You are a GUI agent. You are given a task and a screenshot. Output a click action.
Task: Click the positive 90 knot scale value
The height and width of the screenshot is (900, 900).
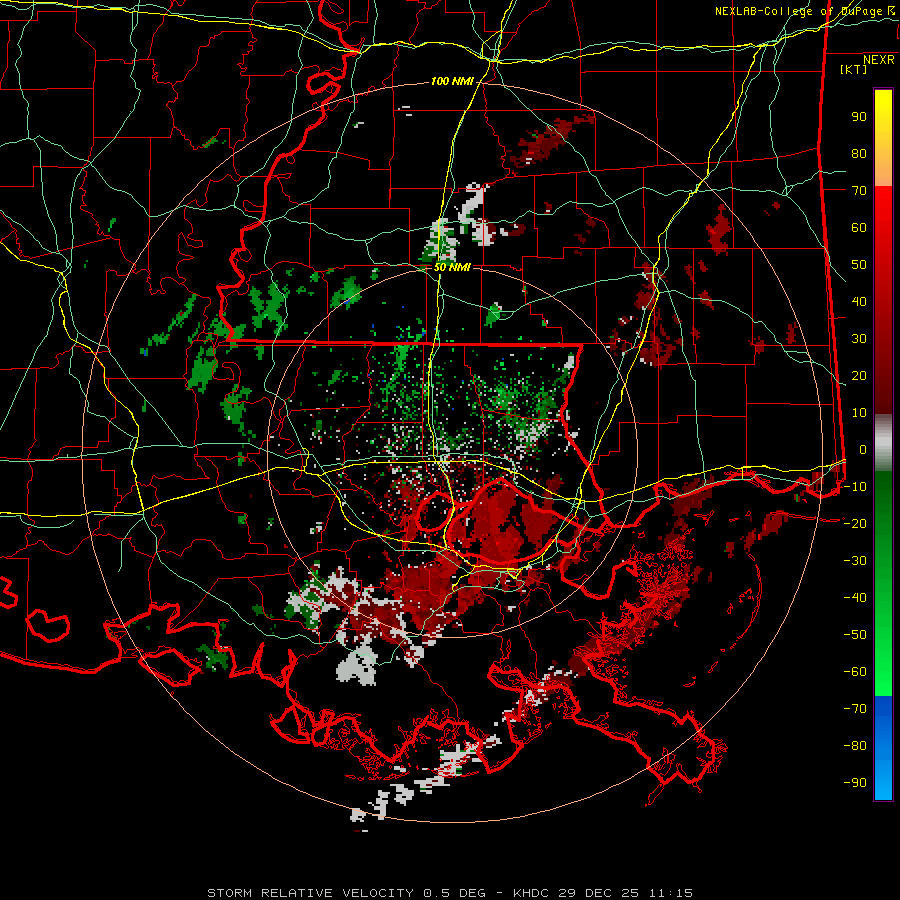click(859, 117)
